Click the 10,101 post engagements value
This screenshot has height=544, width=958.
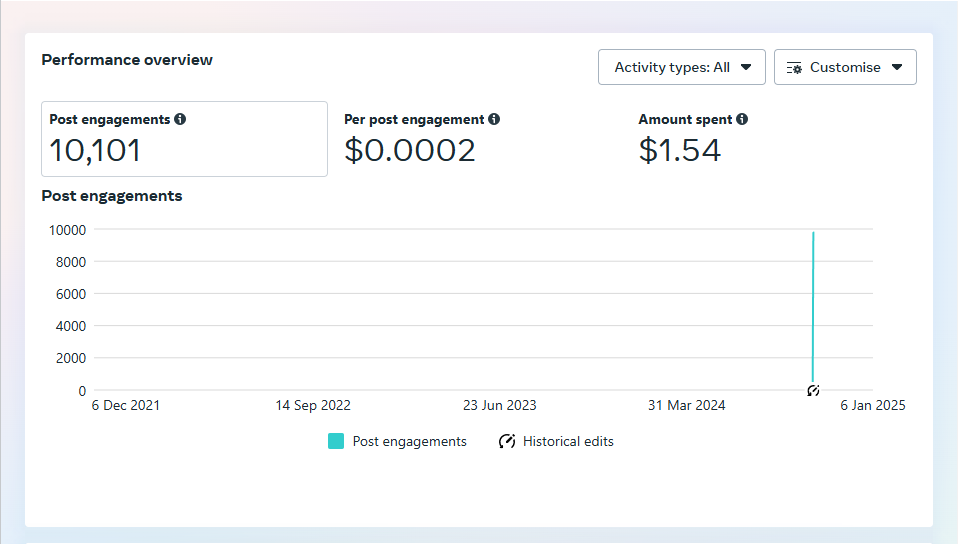pos(96,150)
